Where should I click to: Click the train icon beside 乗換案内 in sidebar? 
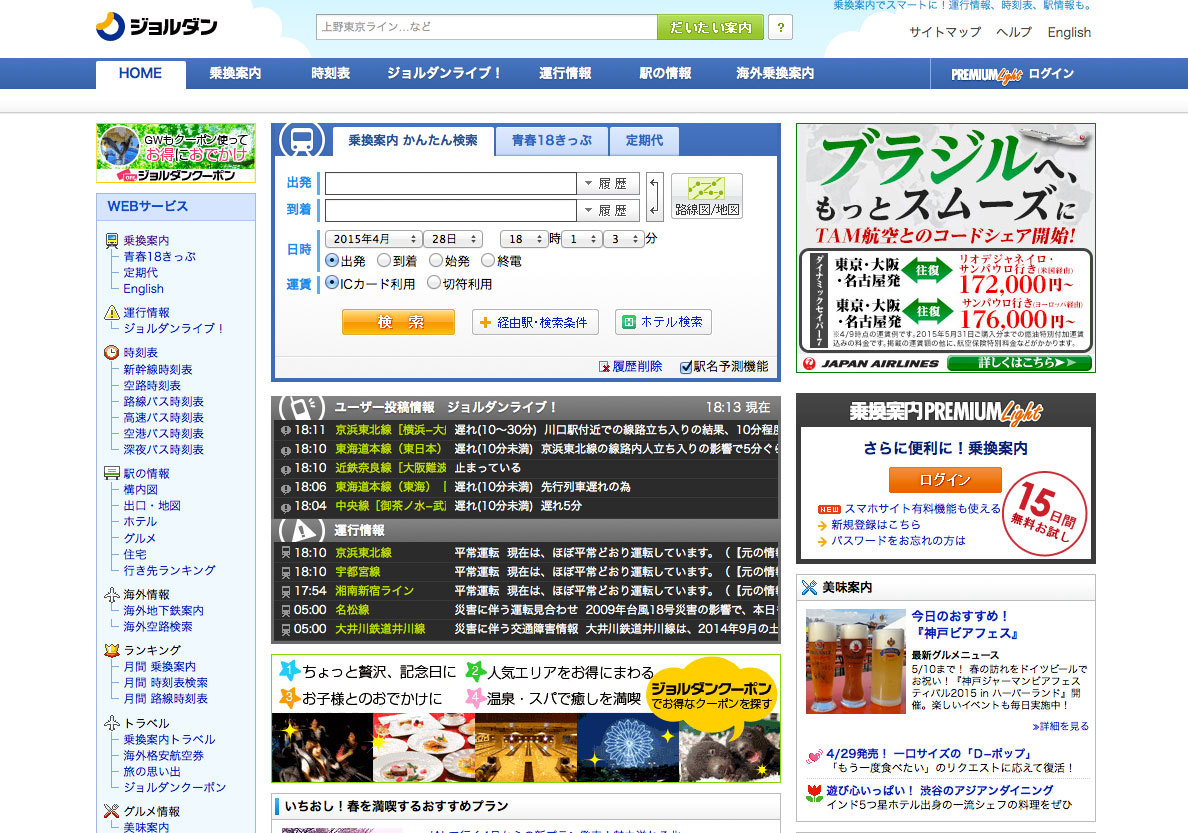(x=111, y=241)
